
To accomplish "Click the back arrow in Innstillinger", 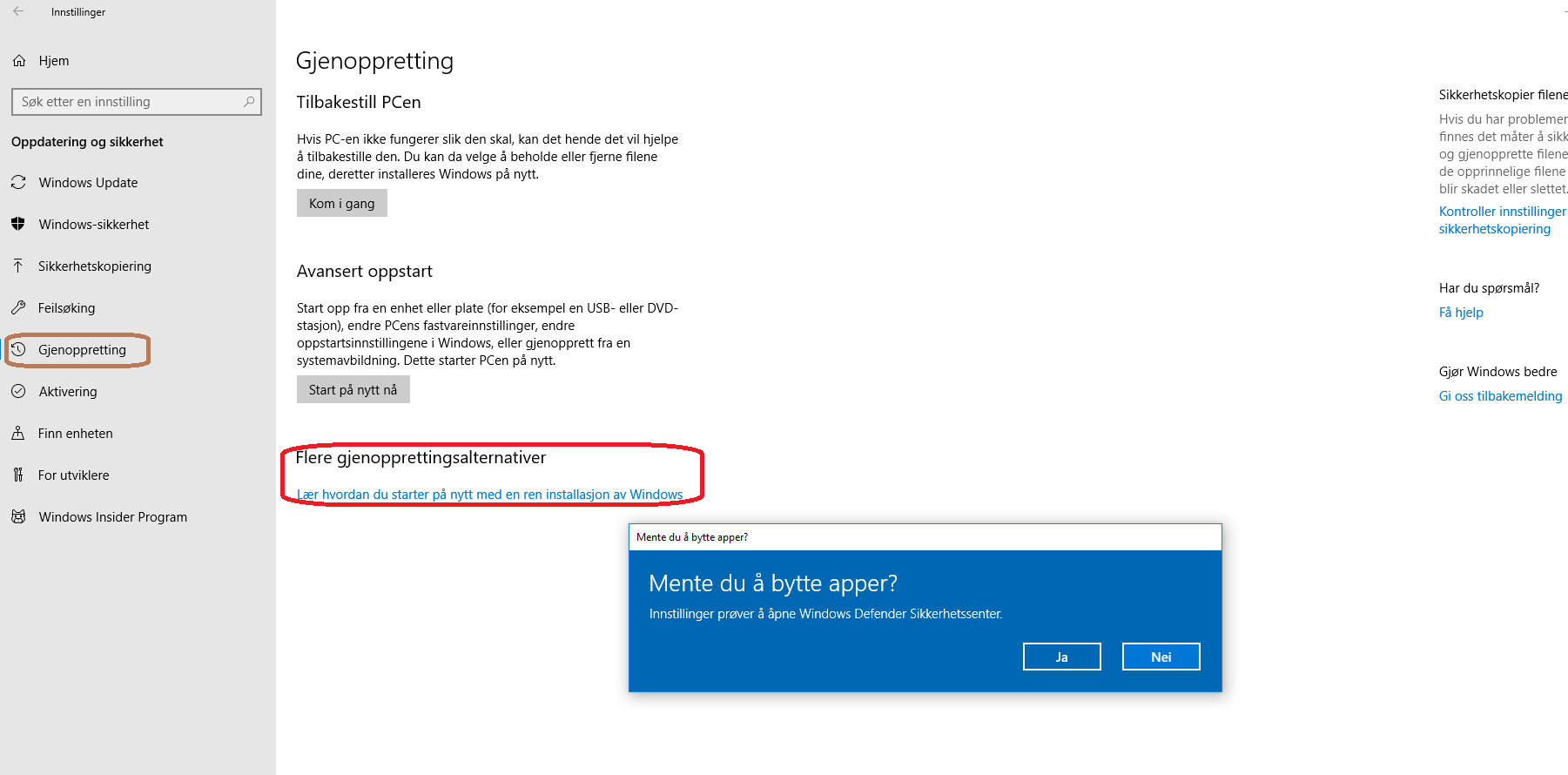I will [x=18, y=11].
